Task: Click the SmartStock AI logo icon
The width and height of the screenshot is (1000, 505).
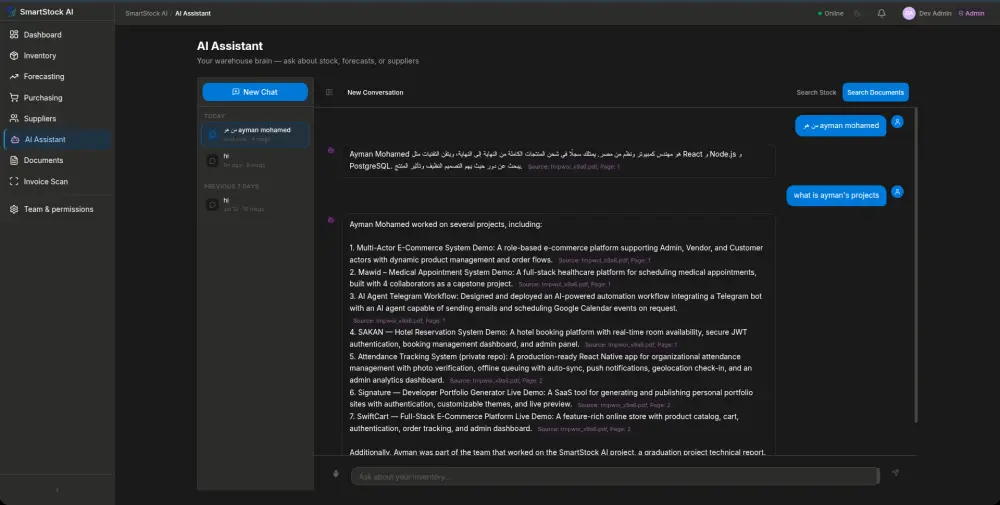Action: pyautogui.click(x=11, y=12)
